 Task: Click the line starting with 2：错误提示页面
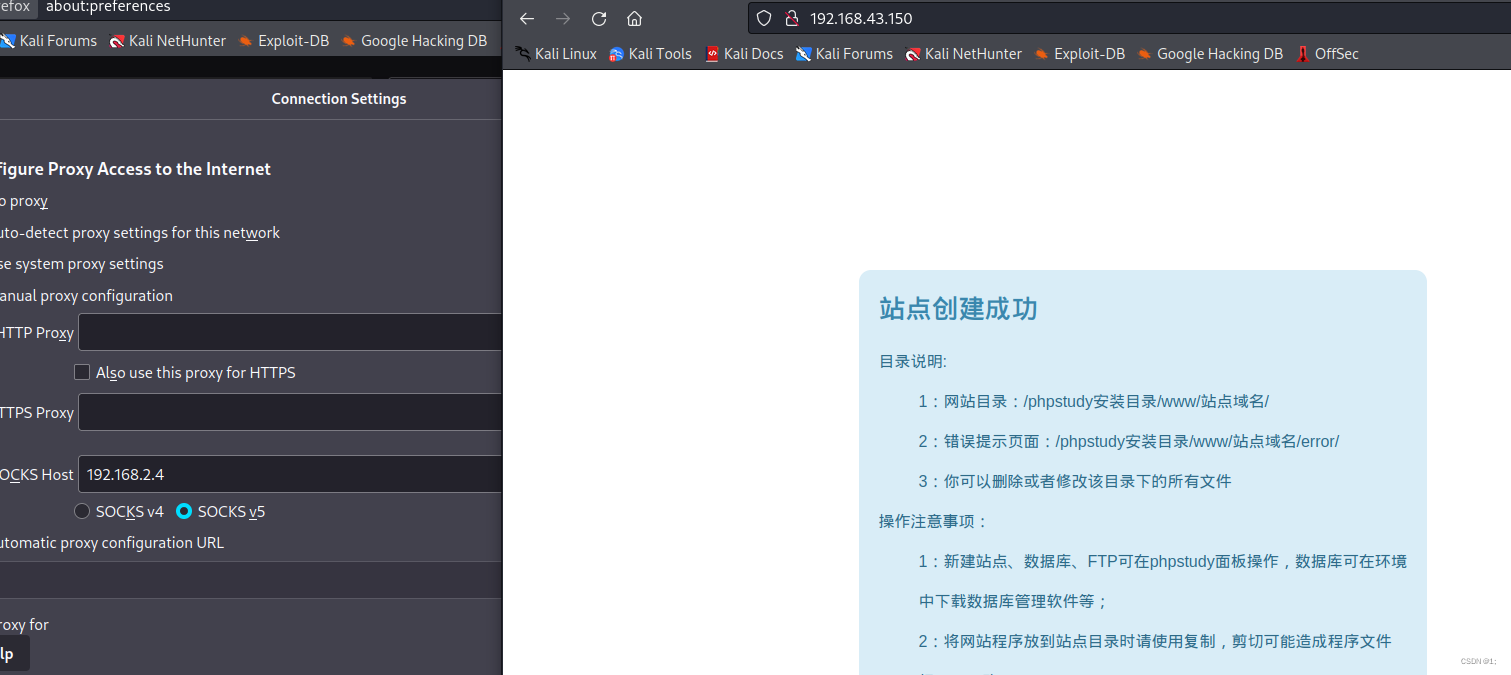coord(1129,441)
